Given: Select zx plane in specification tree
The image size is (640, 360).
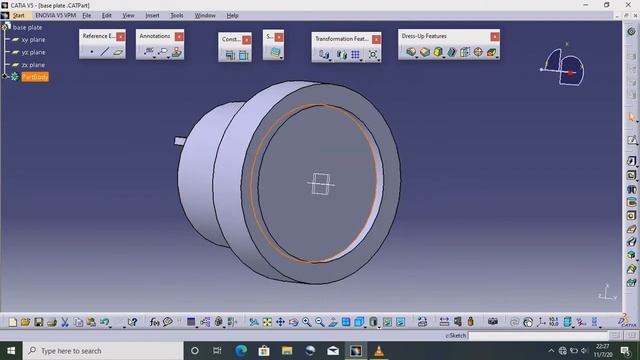Looking at the screenshot, I should tap(33, 65).
